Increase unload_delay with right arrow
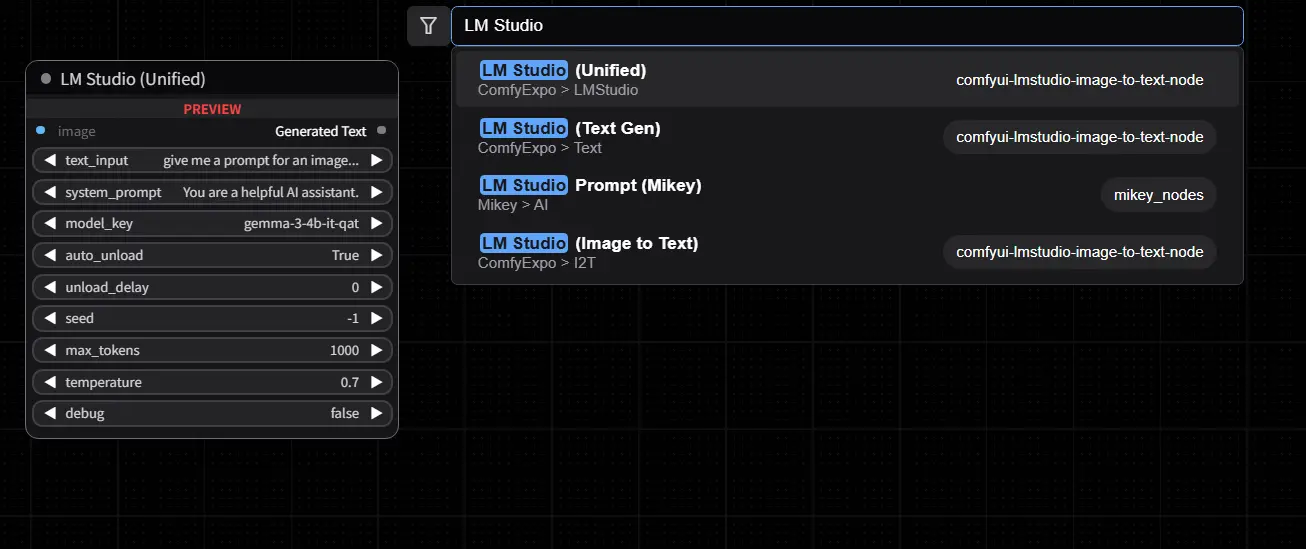1306x549 pixels. [x=376, y=287]
